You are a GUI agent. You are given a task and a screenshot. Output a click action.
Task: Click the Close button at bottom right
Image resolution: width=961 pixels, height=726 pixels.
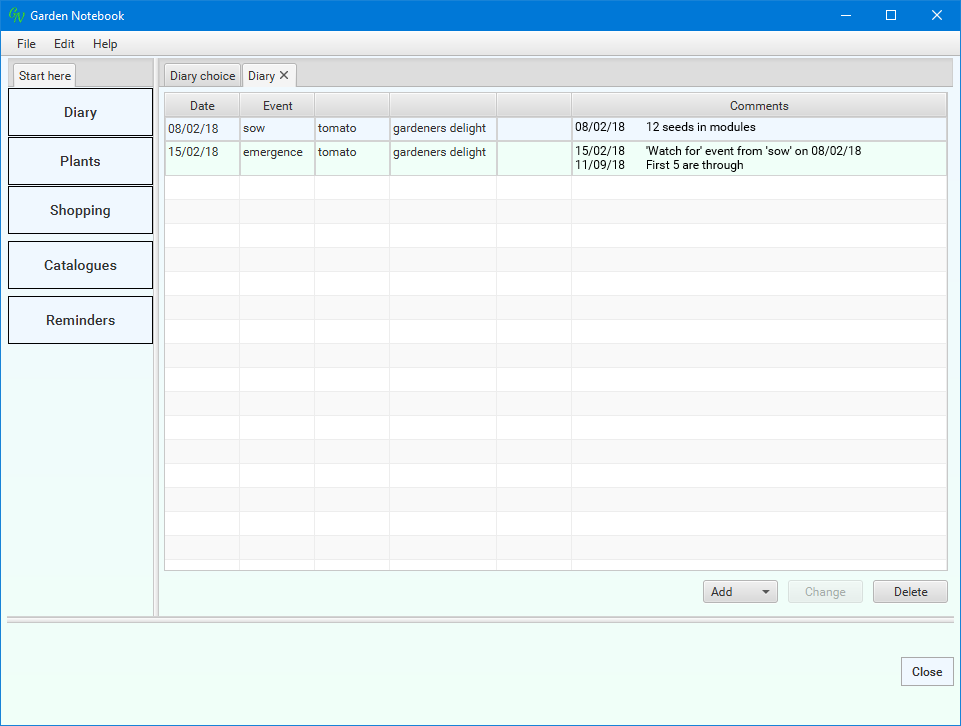(x=926, y=672)
